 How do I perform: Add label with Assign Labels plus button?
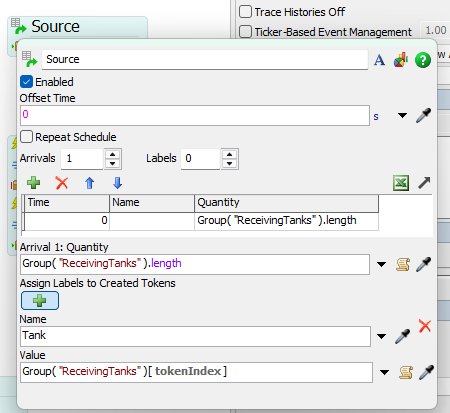pos(40,301)
